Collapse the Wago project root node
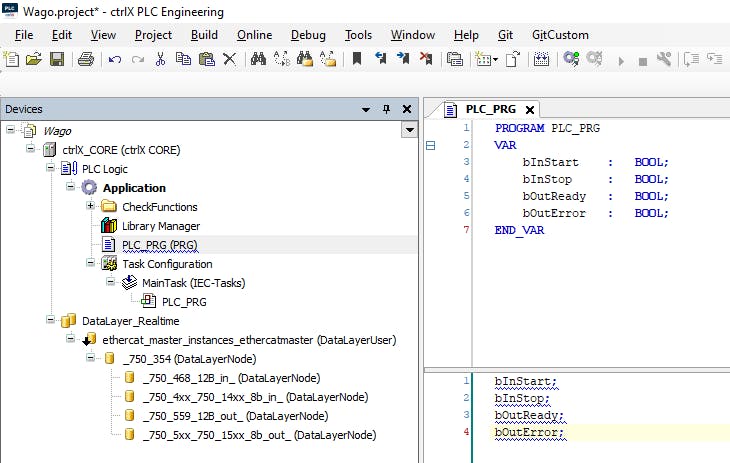The height and width of the screenshot is (463, 730). pos(10,129)
